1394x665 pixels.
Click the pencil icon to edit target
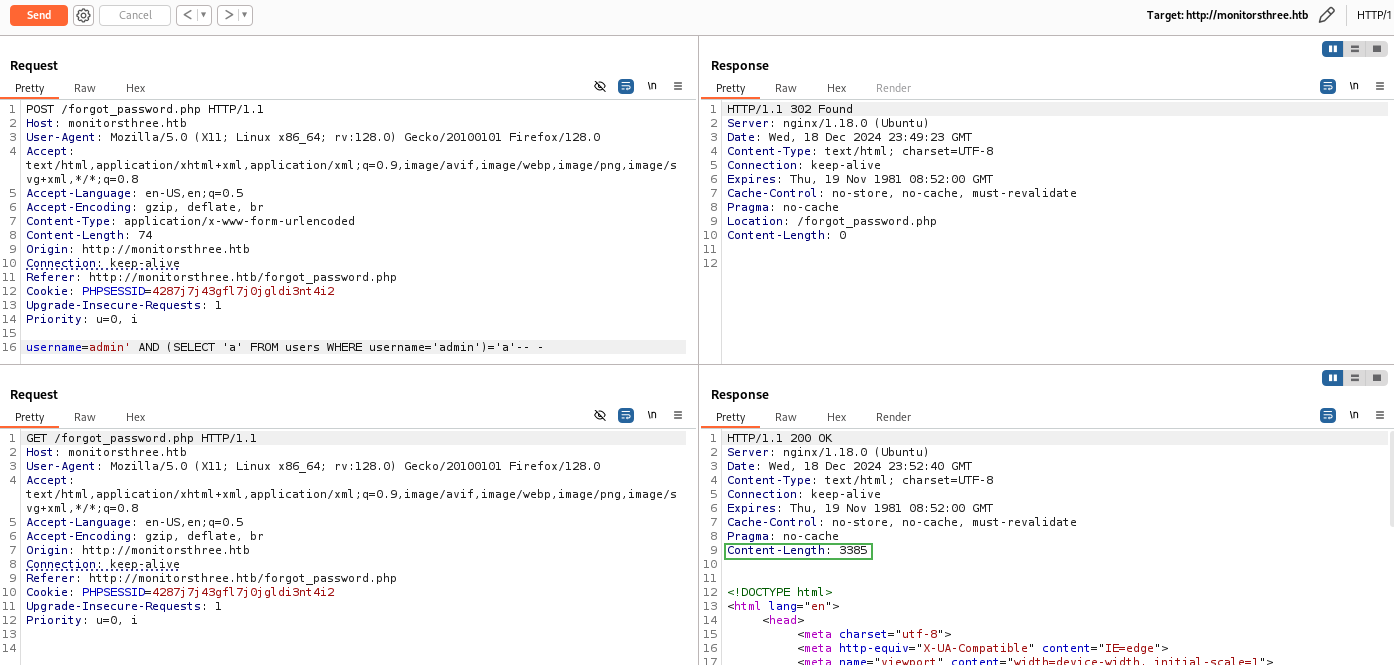(1327, 15)
